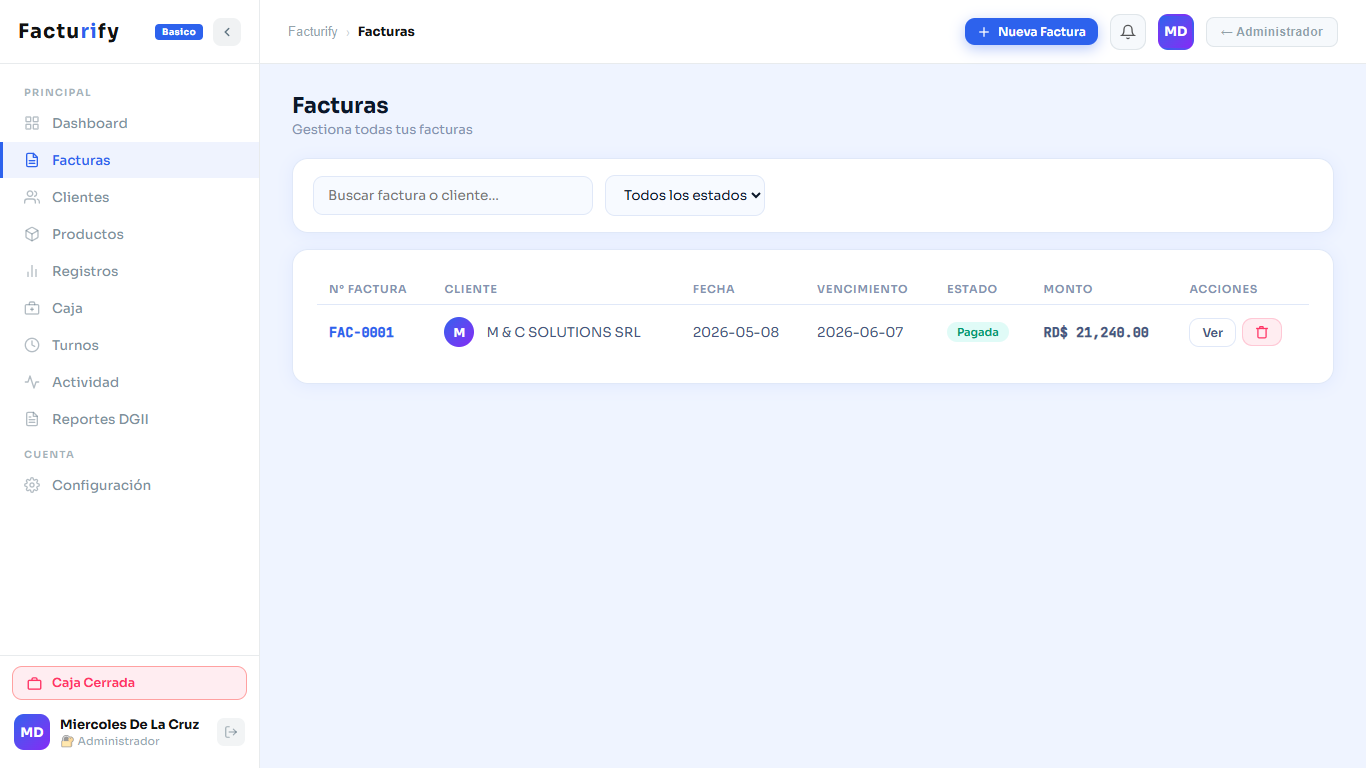Click the CLIENTE column header
This screenshot has width=1366, height=768.
tap(471, 289)
